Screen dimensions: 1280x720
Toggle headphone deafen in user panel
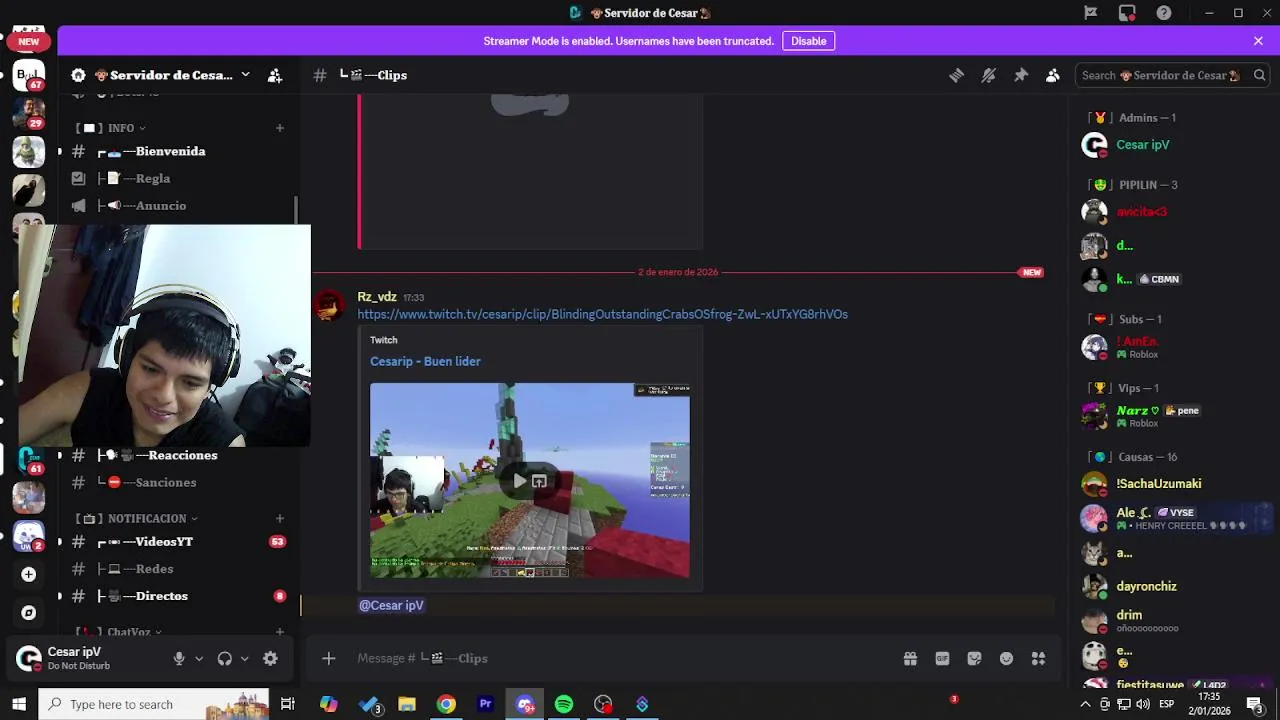pyautogui.click(x=224, y=658)
